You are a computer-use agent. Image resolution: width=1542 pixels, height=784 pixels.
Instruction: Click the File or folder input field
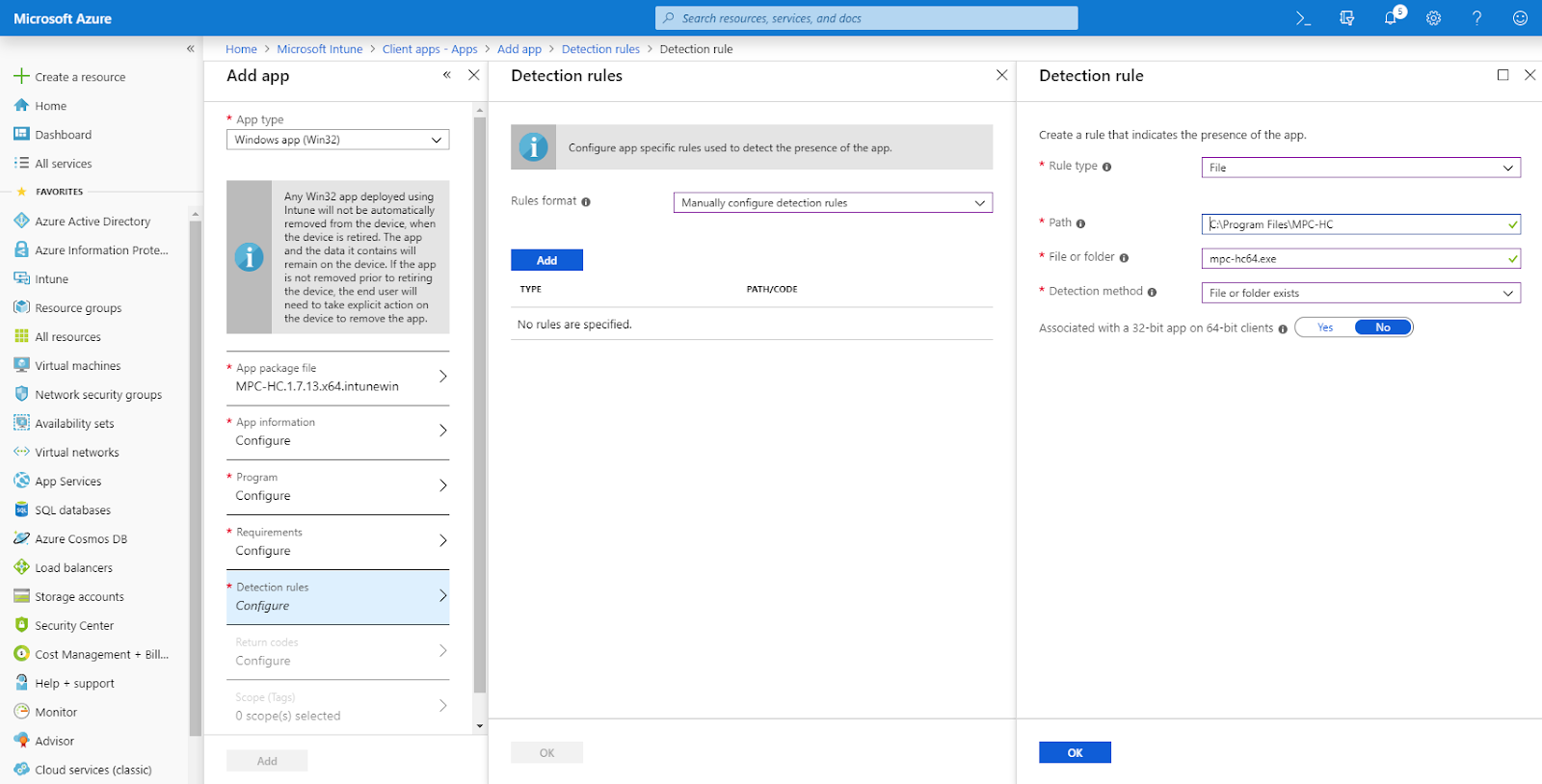(x=1361, y=258)
